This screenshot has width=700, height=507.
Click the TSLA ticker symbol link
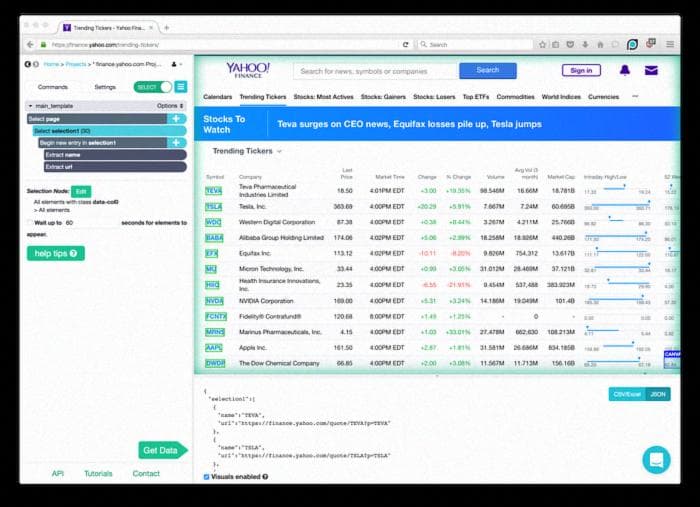[214, 207]
